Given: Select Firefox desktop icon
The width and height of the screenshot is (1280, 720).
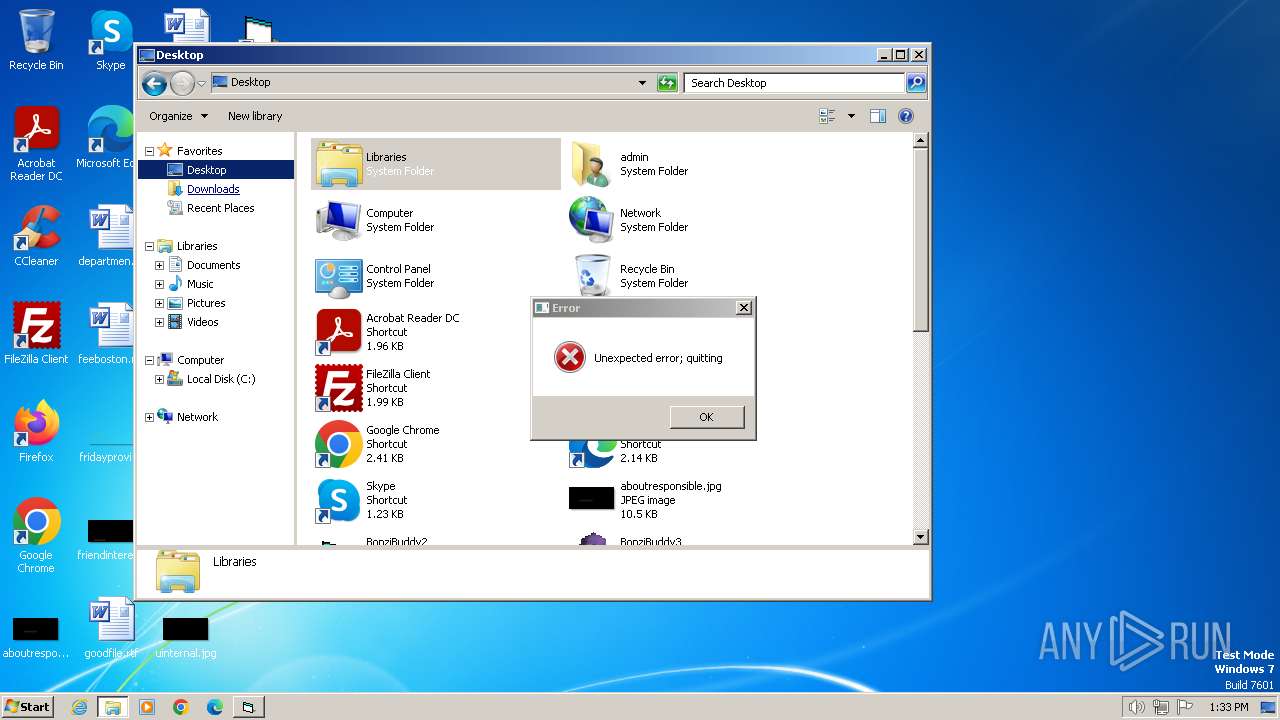Looking at the screenshot, I should tap(36, 432).
